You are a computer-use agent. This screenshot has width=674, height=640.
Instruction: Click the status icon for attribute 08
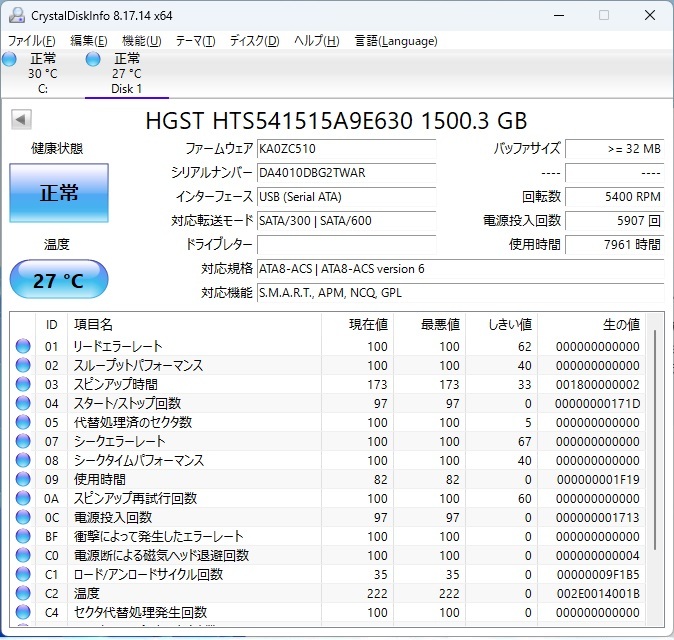(x=23, y=460)
